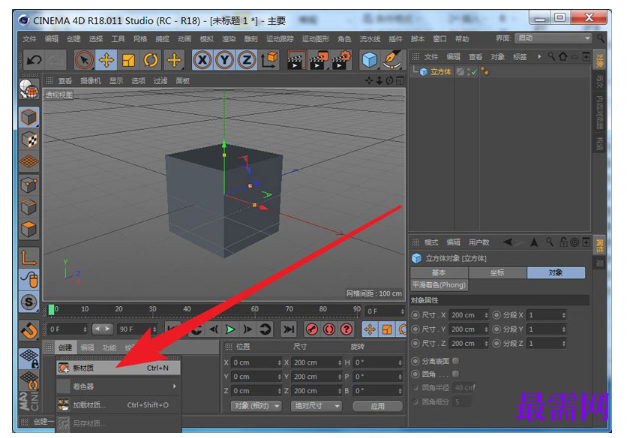
Task: Select the Live Selection cursor tool
Action: click(84, 60)
